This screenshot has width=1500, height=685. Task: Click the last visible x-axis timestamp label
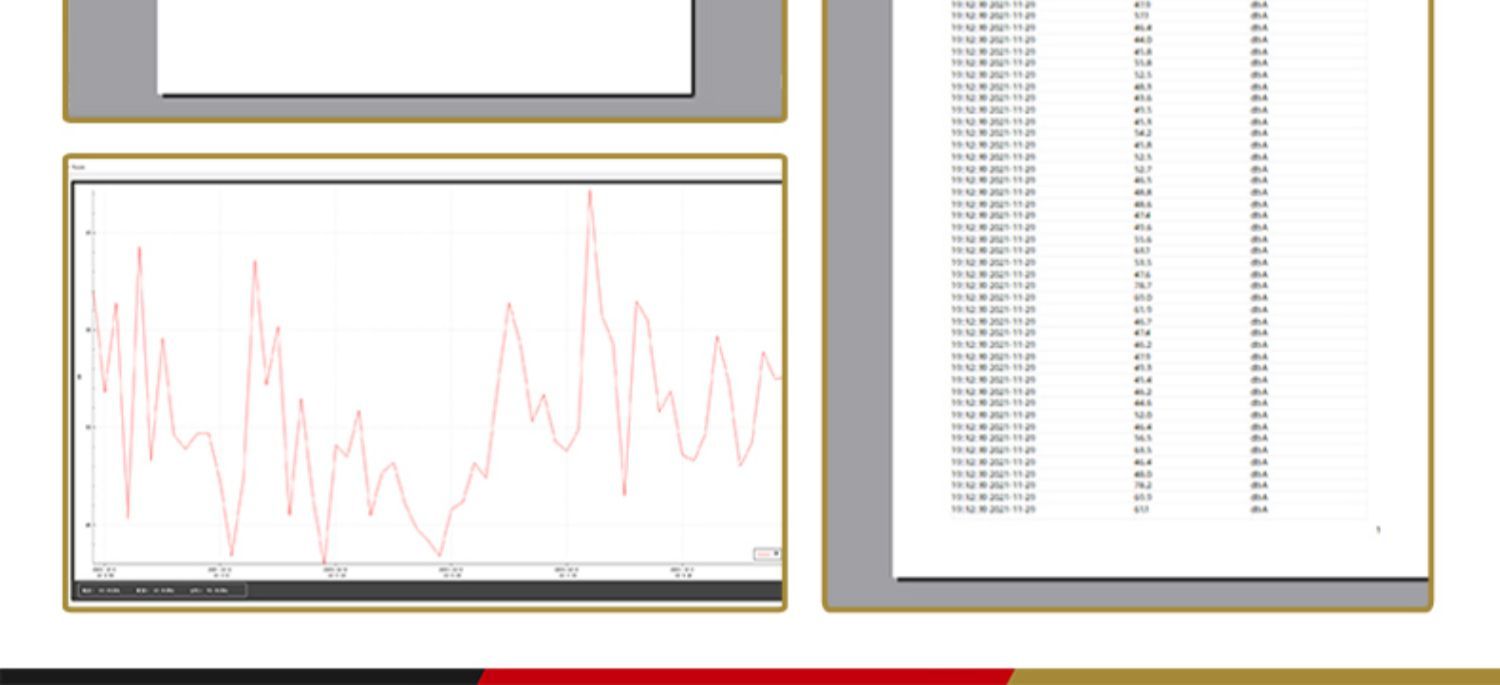tap(683, 573)
